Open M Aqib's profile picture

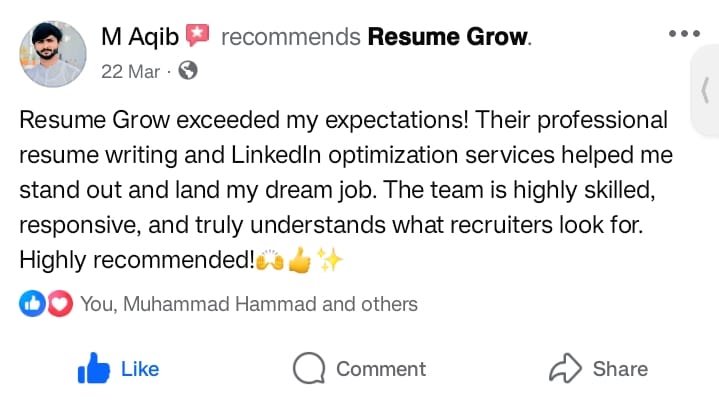53,52
